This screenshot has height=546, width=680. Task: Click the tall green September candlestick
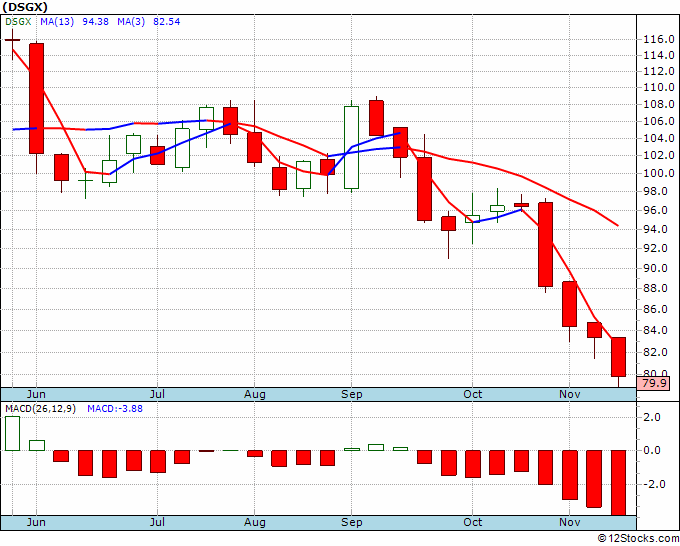pyautogui.click(x=351, y=147)
